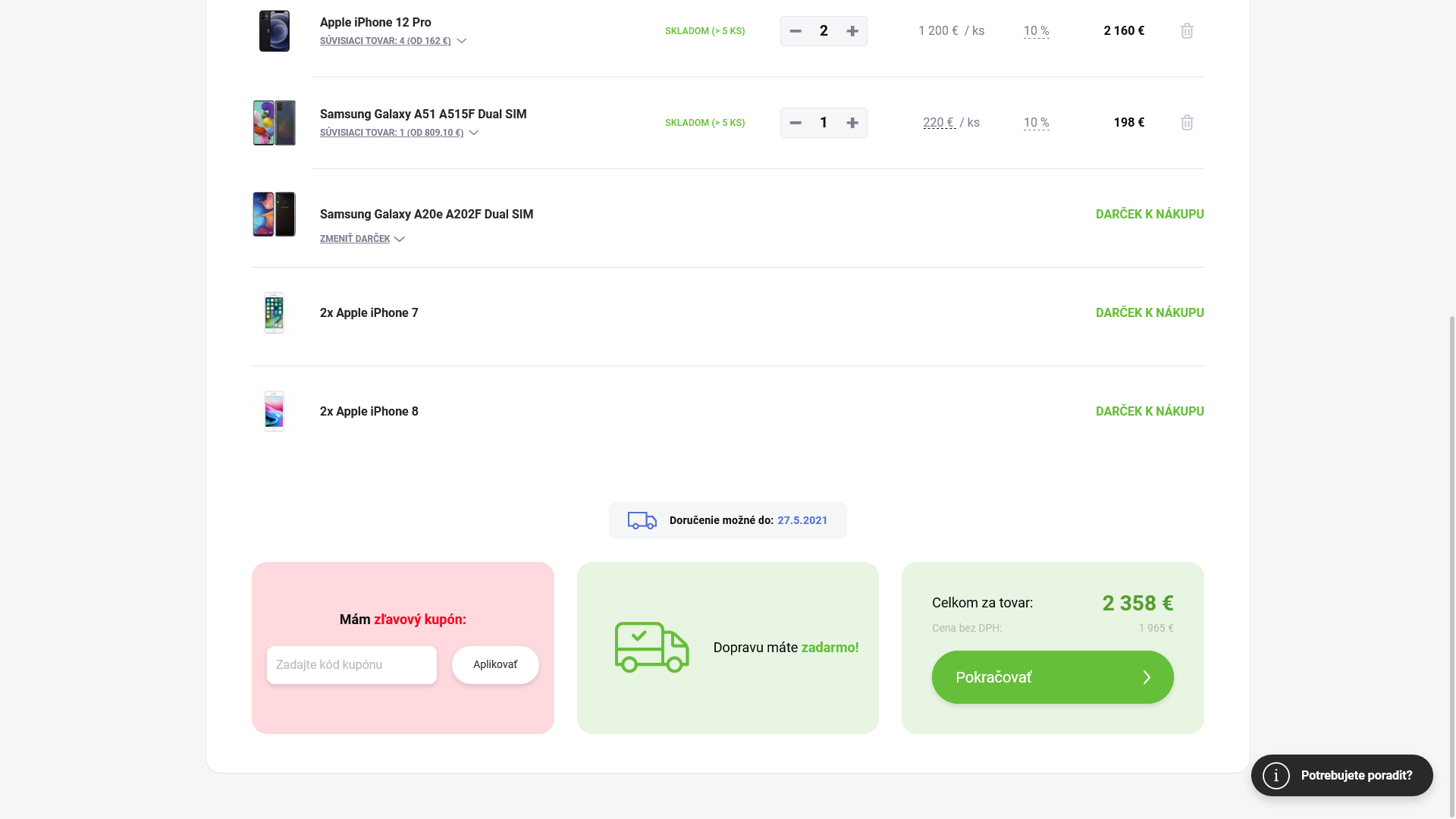Image resolution: width=1456 pixels, height=819 pixels.
Task: Remove Samsung Galaxy A51 with trash icon
Action: pos(1187,123)
